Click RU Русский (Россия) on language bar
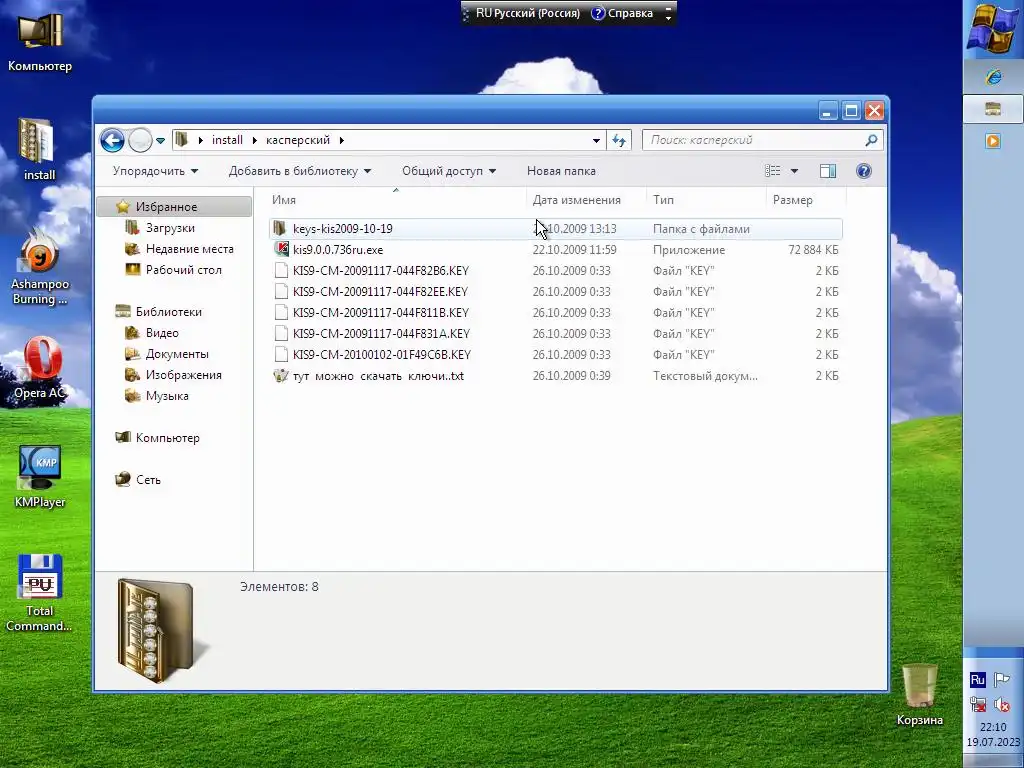Image resolution: width=1024 pixels, height=768 pixels. (x=528, y=13)
